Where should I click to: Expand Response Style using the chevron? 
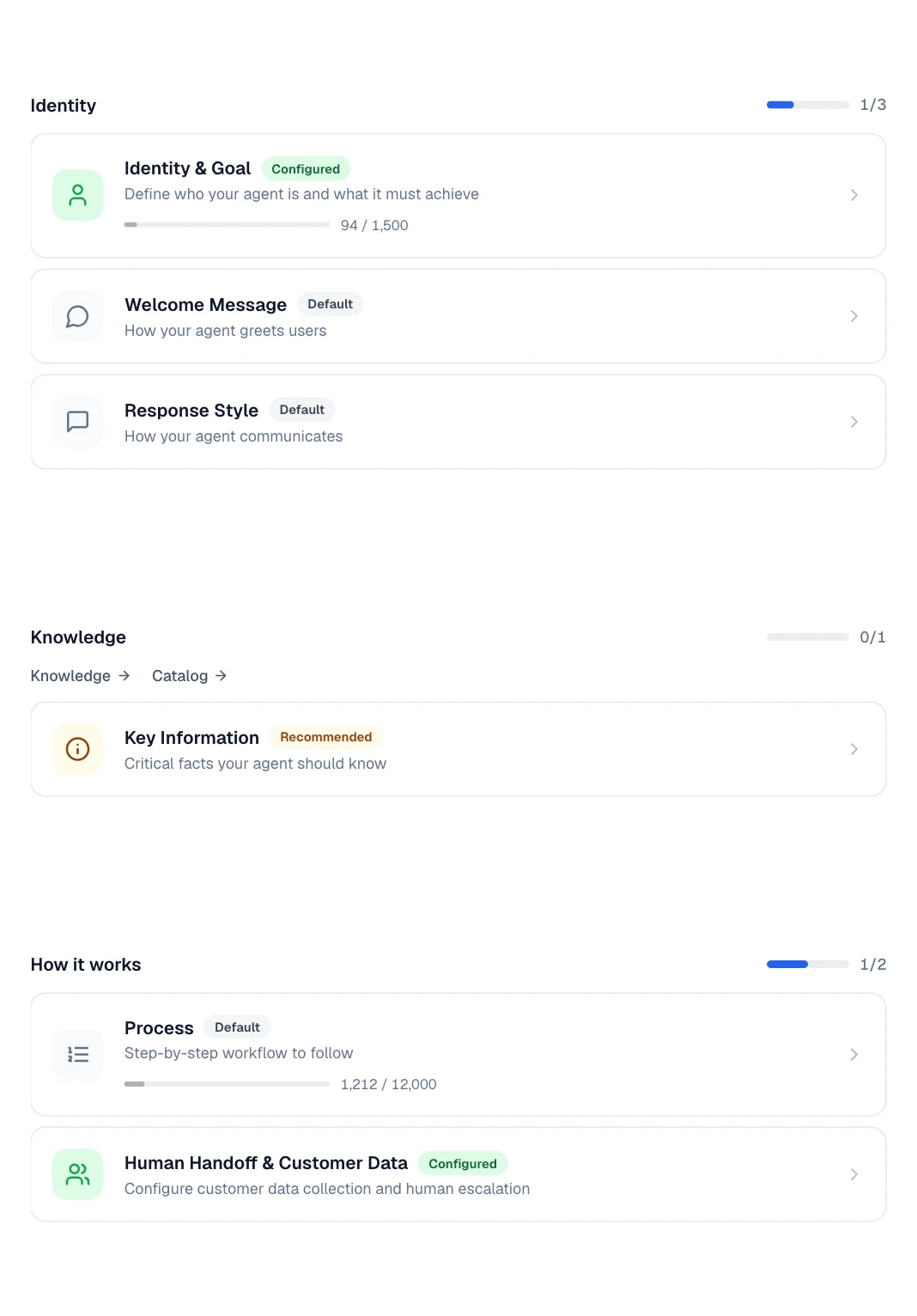[x=853, y=422]
